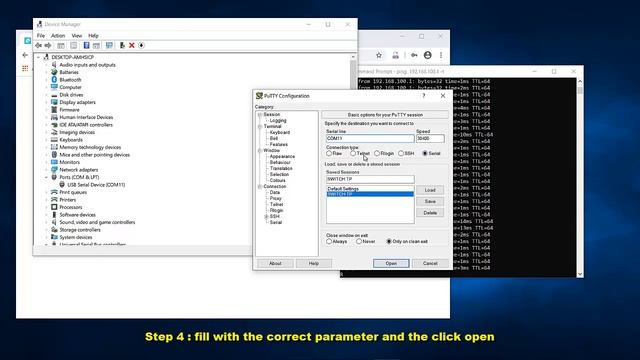Screen dimensions: 640x360
Task: Select Display adapters in Device Manager tree
Action: 77,102
